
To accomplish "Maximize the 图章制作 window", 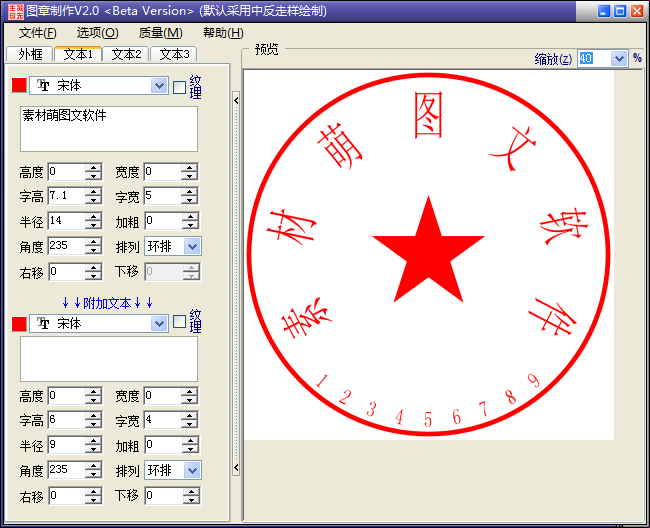I will [620, 11].
